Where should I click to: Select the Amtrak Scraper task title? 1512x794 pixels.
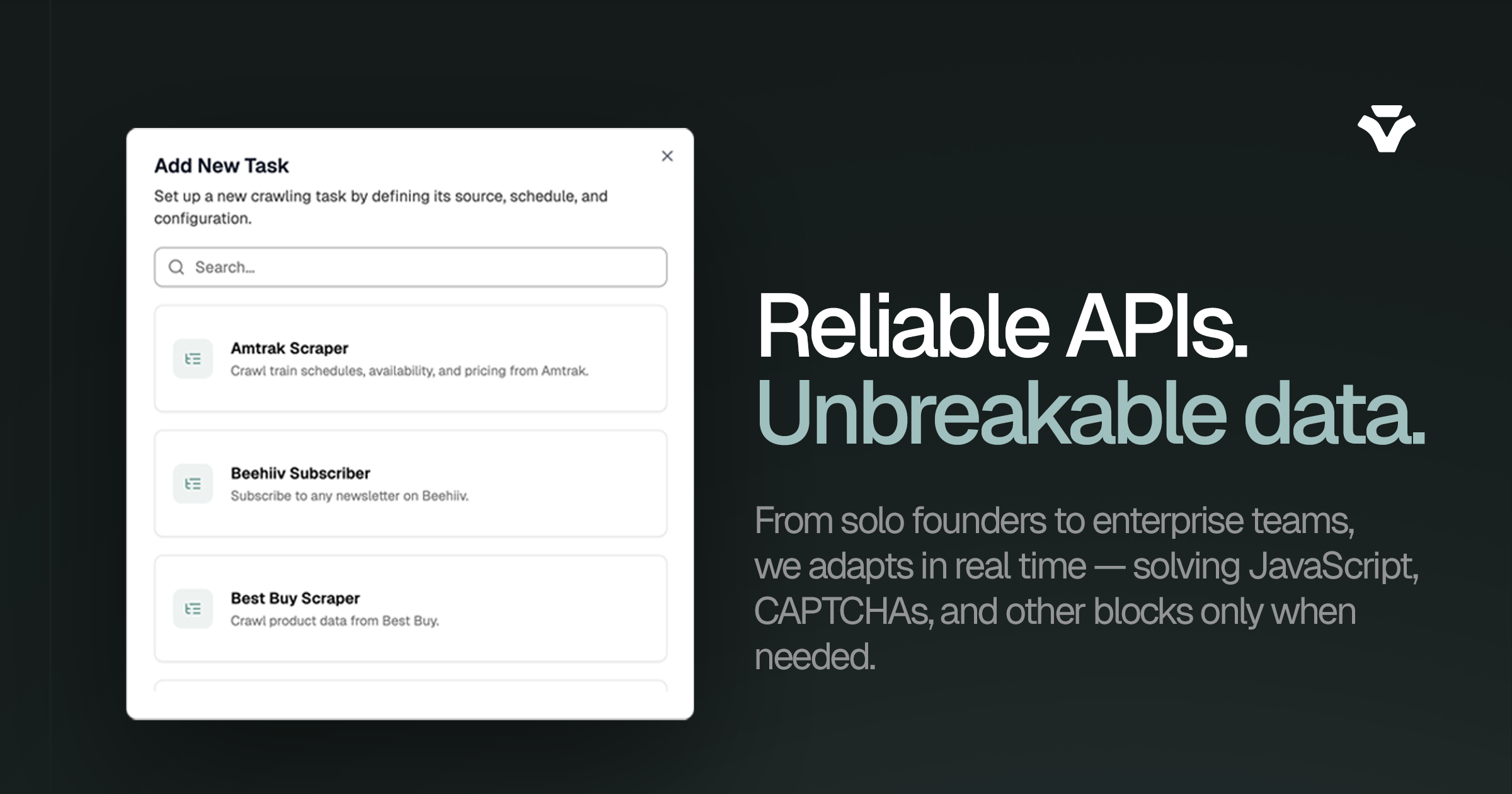289,348
